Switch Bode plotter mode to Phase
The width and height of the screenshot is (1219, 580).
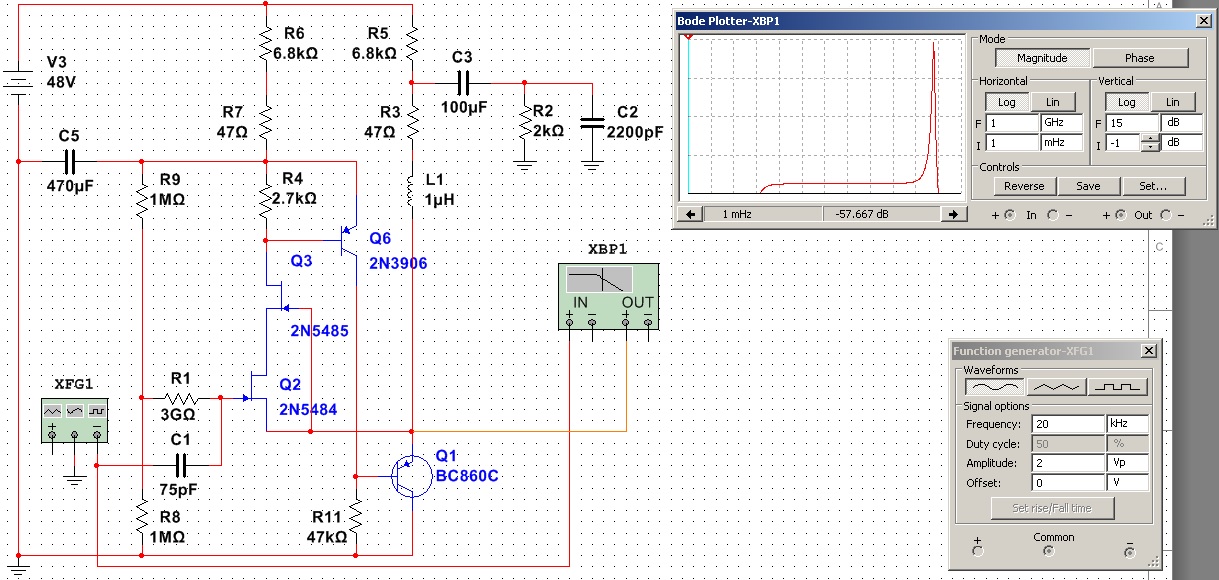pyautogui.click(x=1139, y=58)
